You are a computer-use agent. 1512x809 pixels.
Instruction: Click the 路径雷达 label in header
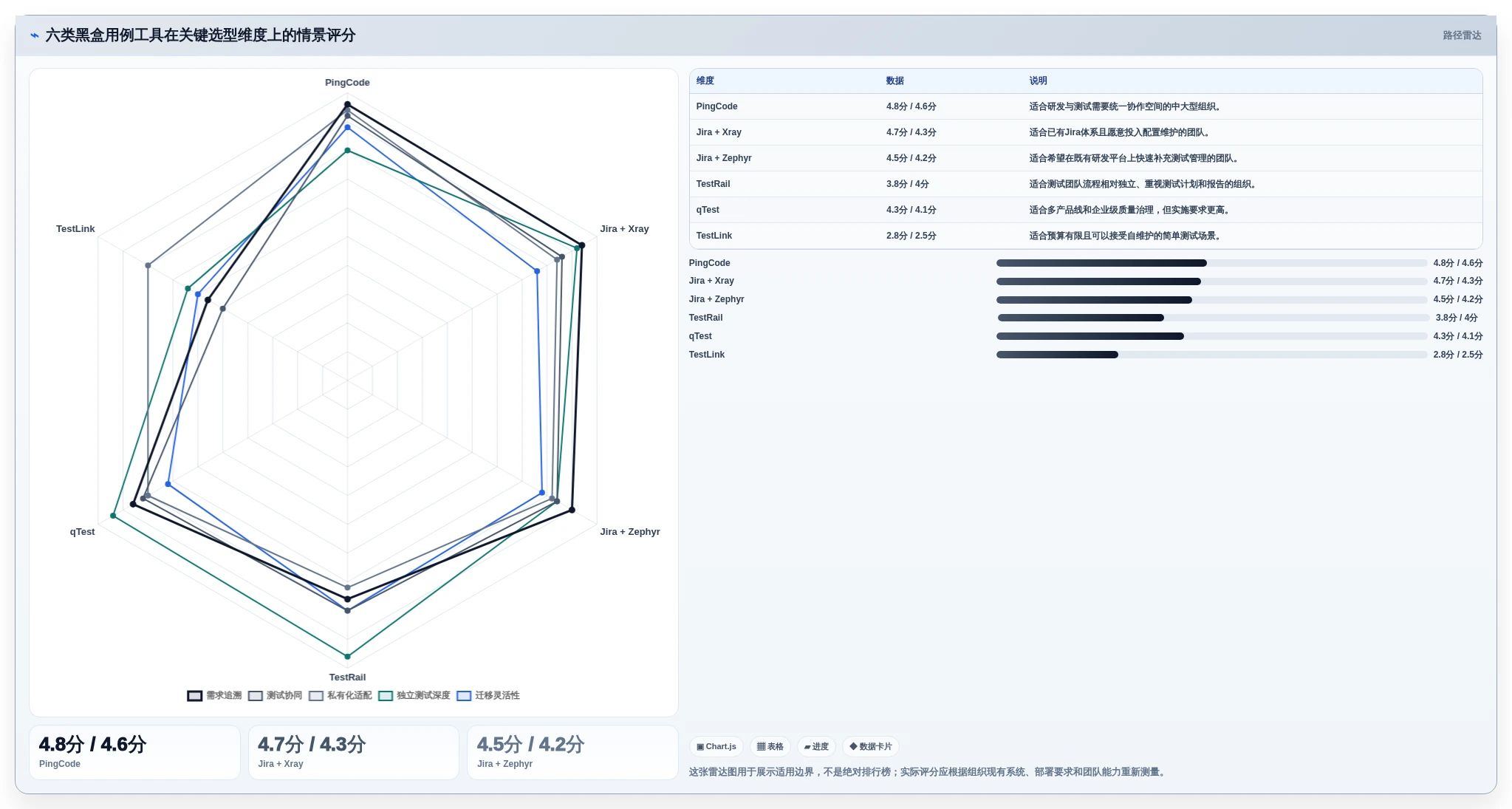coord(1462,35)
